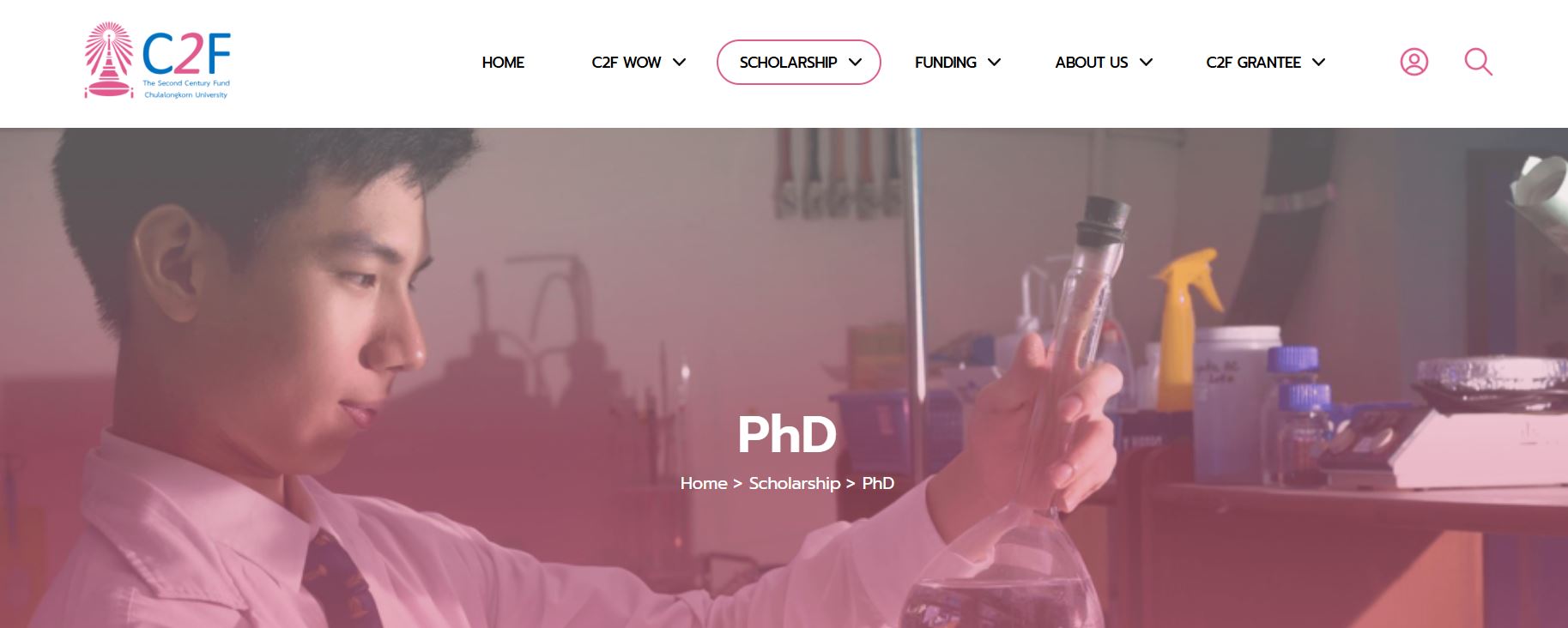Click the Chulalongkorn University text under the logo
1568x628 pixels.
point(186,95)
